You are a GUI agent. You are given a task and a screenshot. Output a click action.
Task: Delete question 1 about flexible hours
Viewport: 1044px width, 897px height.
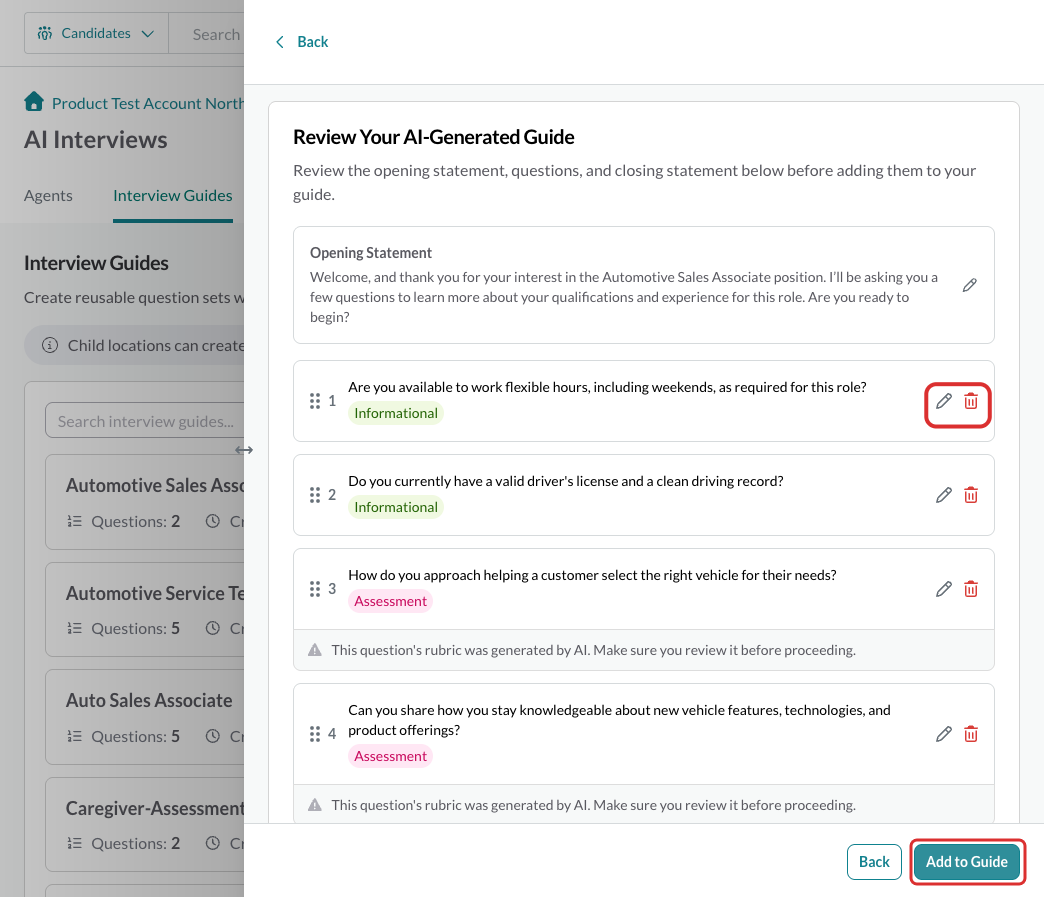tap(971, 401)
